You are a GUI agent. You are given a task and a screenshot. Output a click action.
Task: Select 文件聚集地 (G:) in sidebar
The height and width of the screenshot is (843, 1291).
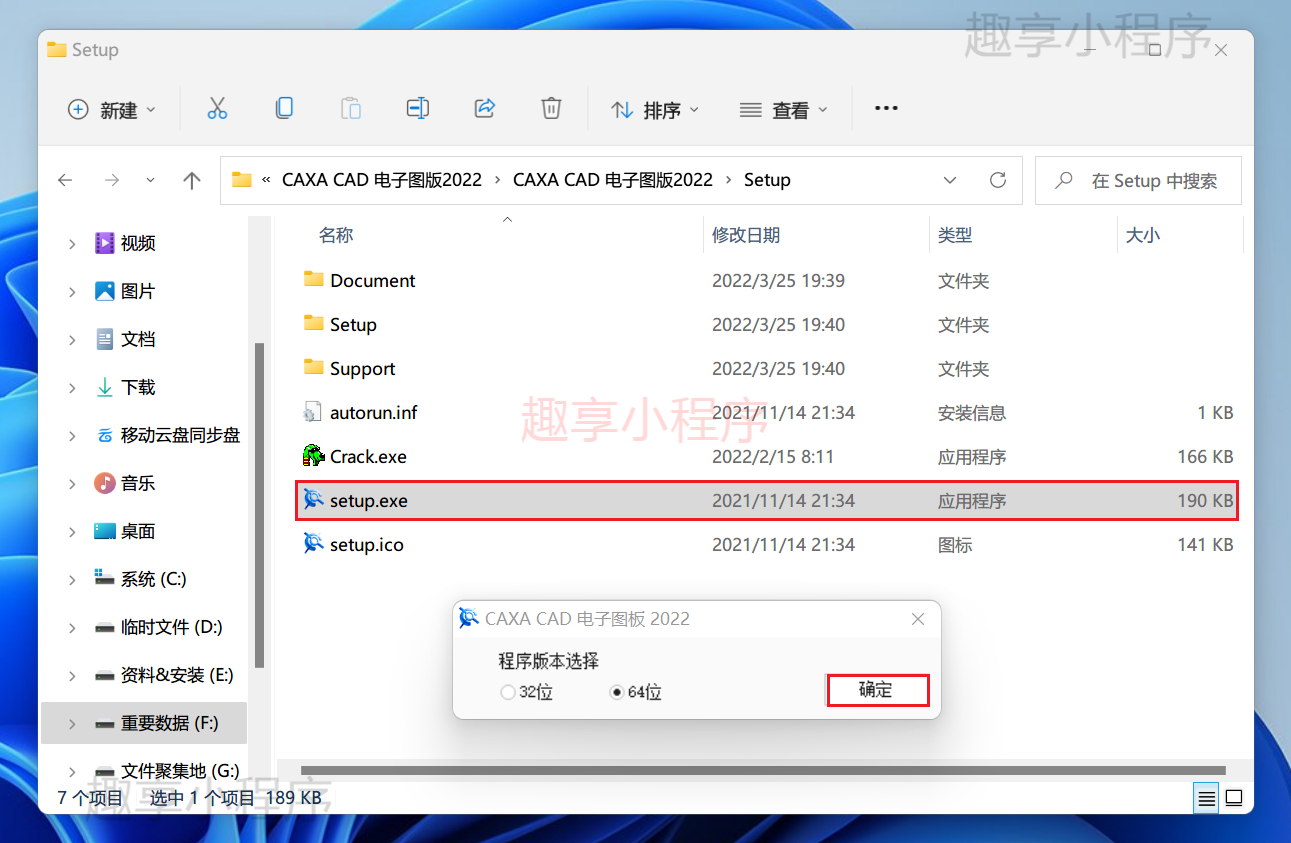click(180, 771)
